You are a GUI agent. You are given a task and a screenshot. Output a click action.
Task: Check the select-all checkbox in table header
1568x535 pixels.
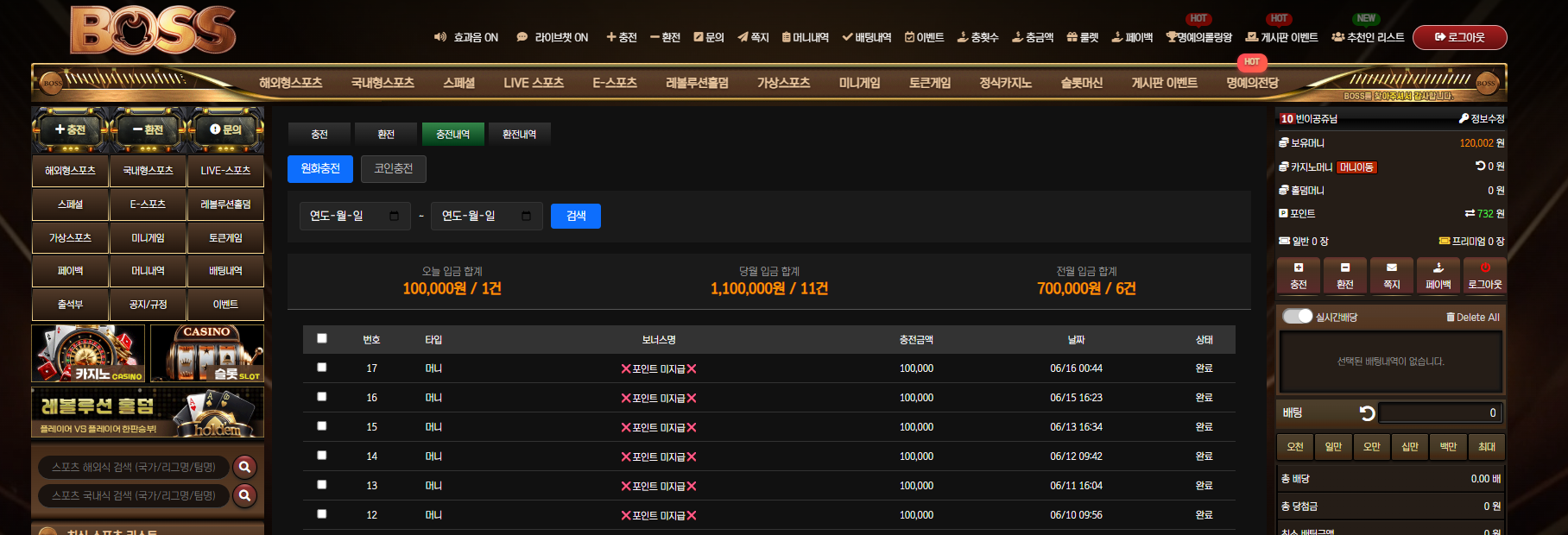pyautogui.click(x=322, y=338)
